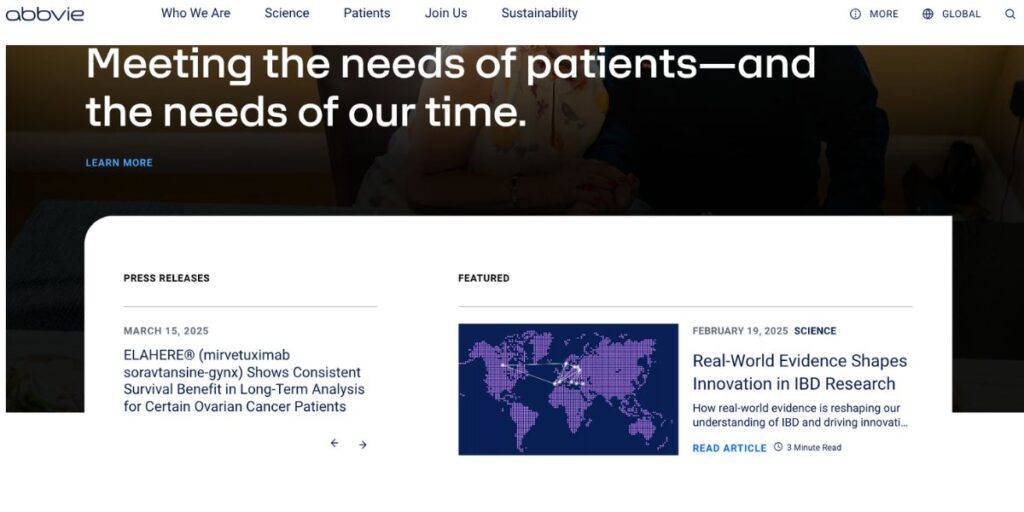This screenshot has width=1024, height=512.
Task: Click the globe icon beside GLOBAL
Action: [x=927, y=14]
